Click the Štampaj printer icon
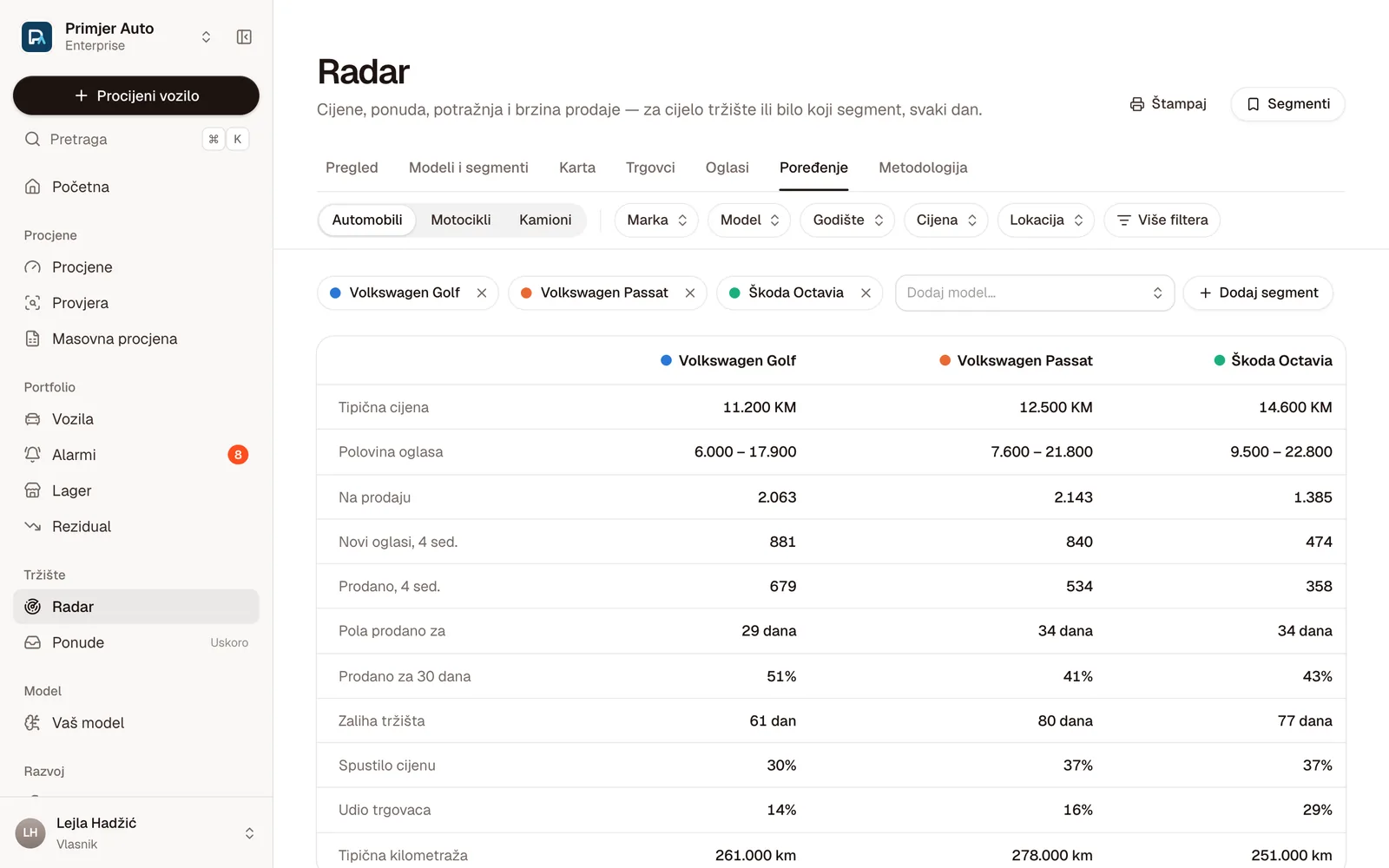This screenshot has height=868, width=1389. [1136, 104]
